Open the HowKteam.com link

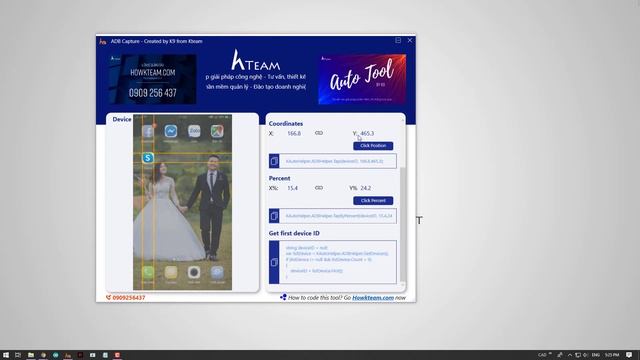(x=373, y=298)
